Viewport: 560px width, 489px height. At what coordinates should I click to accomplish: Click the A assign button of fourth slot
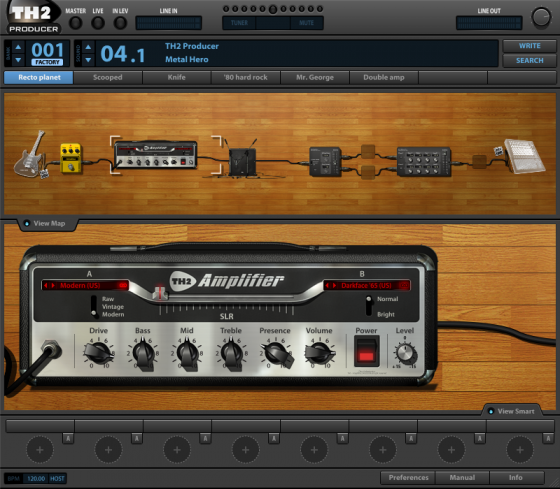274,438
